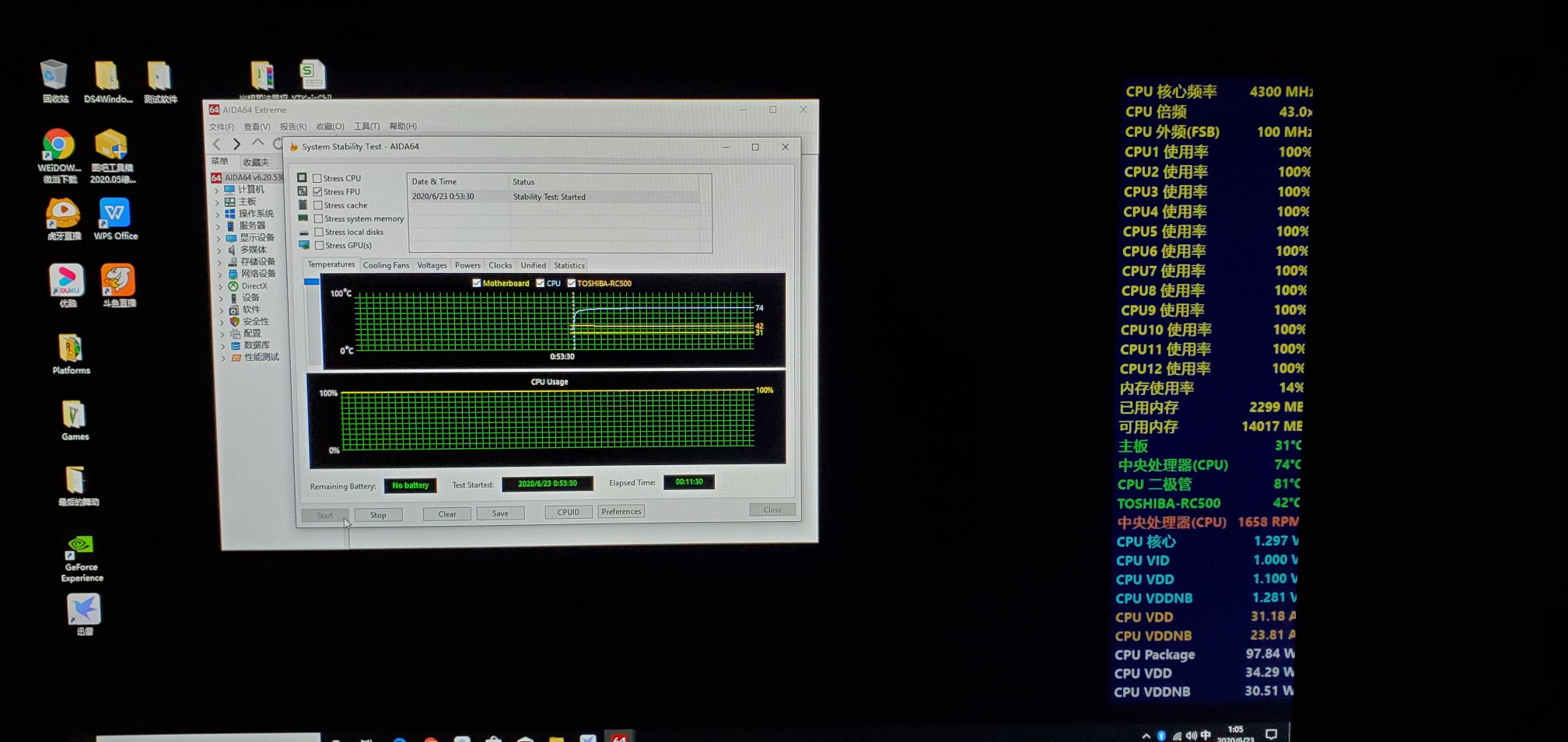Viewport: 1568px width, 742px height.
Task: Enable the Stress local disks checkbox
Action: (319, 232)
